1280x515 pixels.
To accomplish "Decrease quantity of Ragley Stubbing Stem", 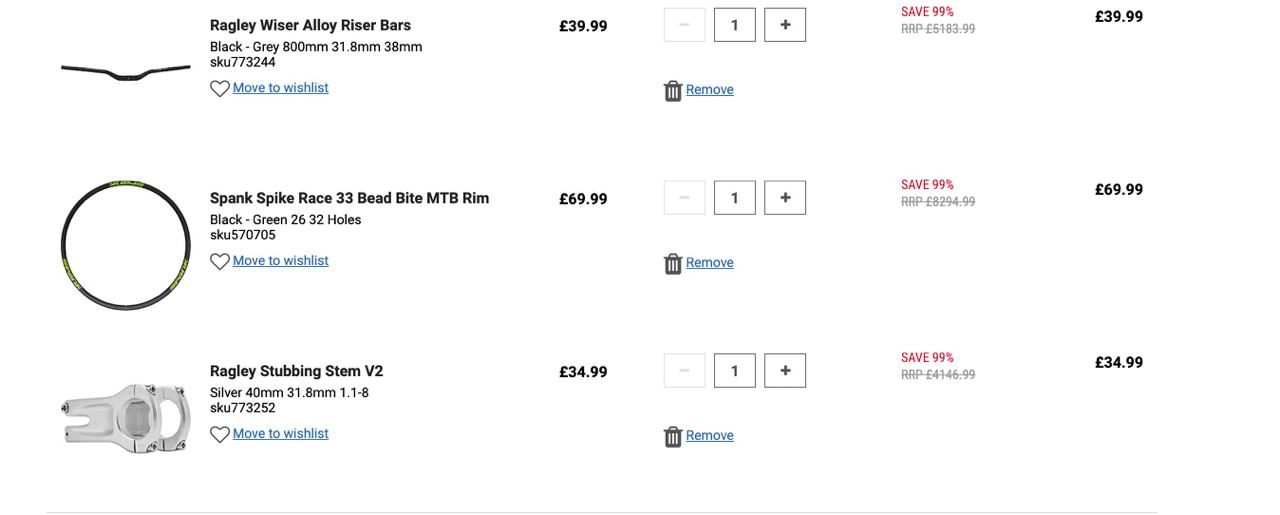I will [x=684, y=371].
